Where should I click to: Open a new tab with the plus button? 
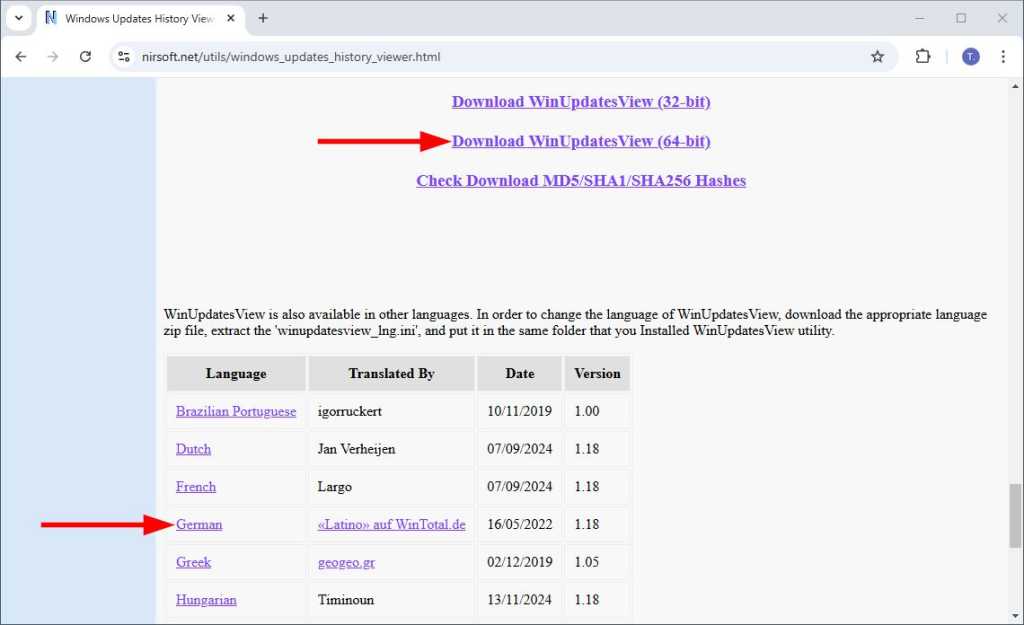(x=262, y=18)
